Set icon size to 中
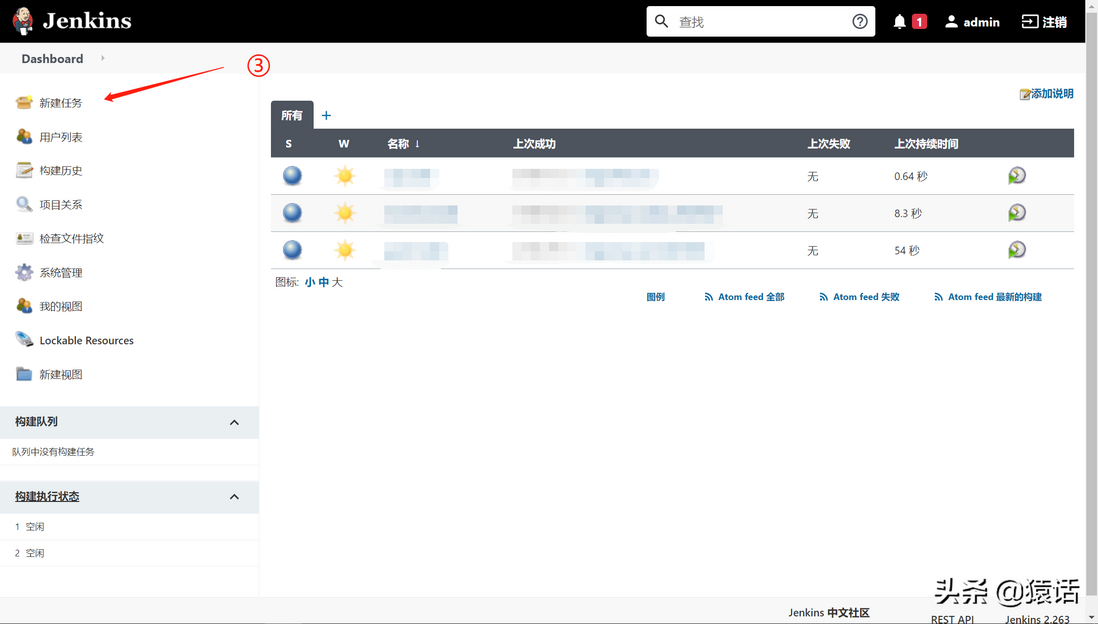This screenshot has width=1098, height=624. click(x=324, y=282)
